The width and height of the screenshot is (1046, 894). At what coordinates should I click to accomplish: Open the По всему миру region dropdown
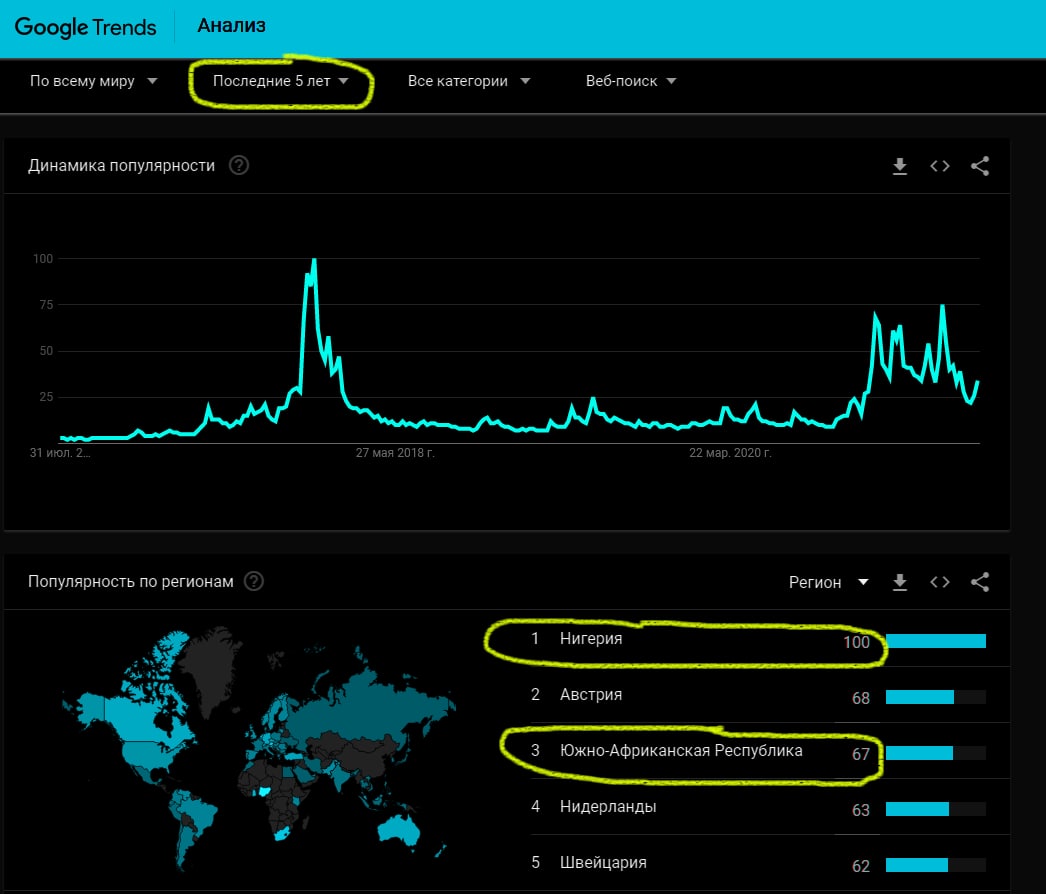pos(93,81)
